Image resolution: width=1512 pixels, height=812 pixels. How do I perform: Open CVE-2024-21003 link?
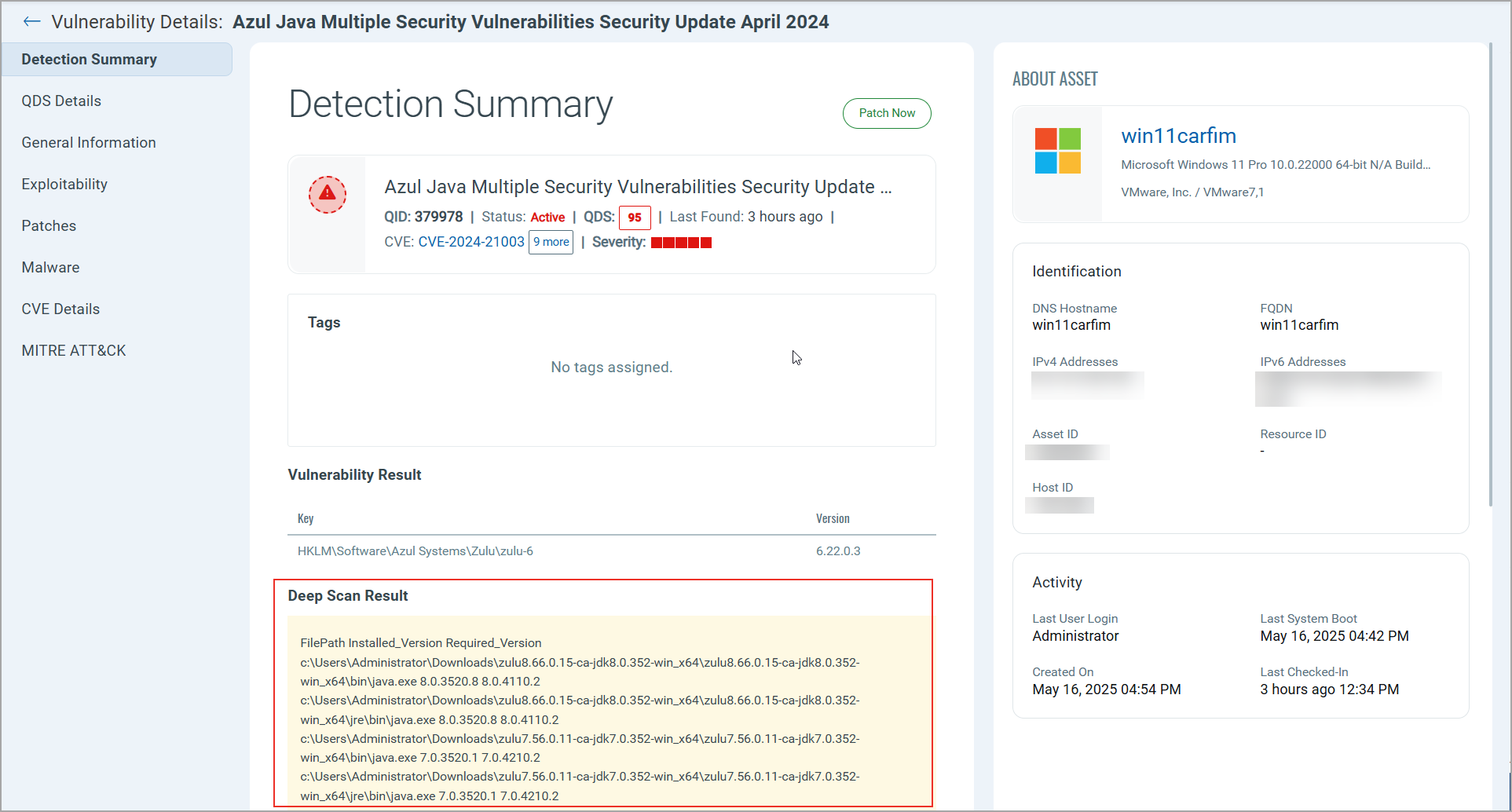point(471,242)
